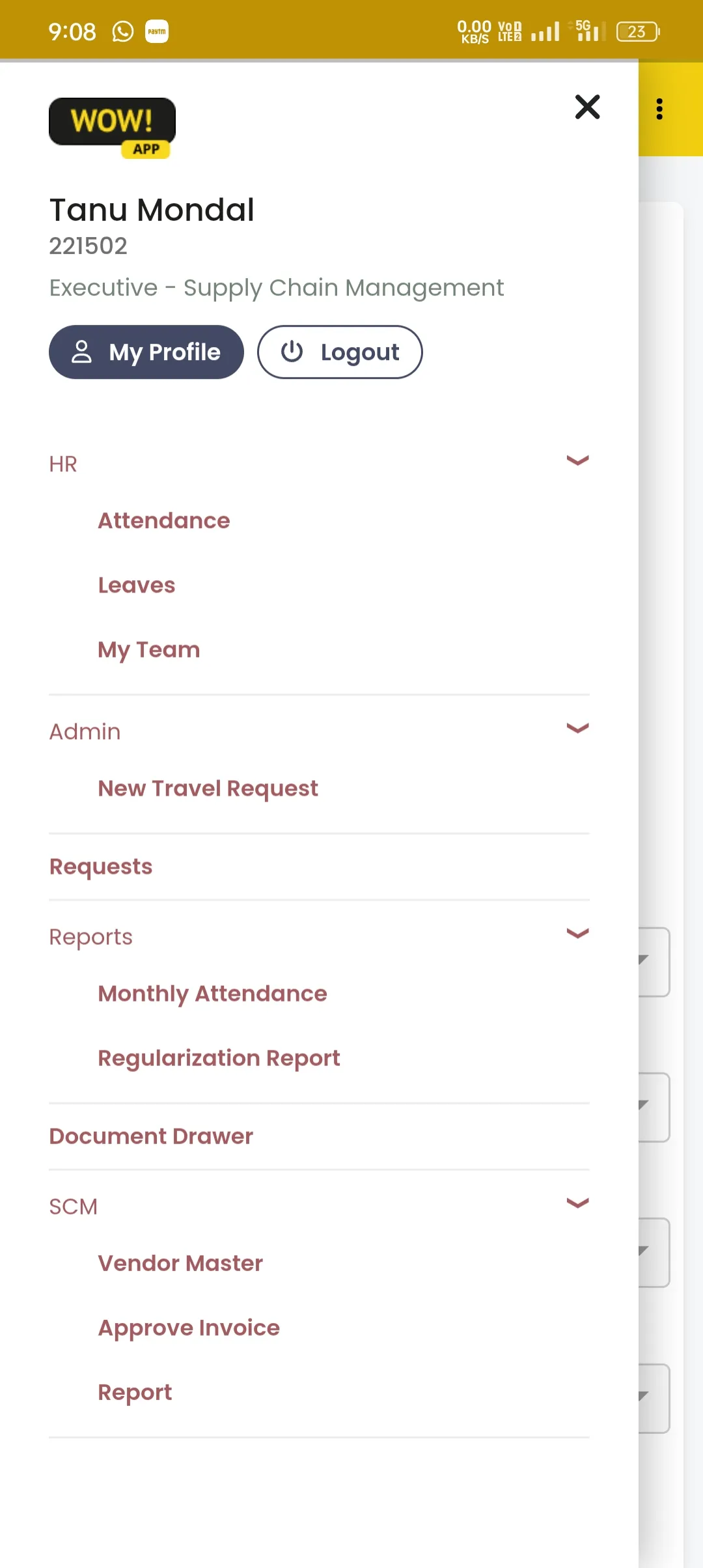703x1568 pixels.
Task: Collapse the SCM section chevron
Action: pyautogui.click(x=577, y=1203)
